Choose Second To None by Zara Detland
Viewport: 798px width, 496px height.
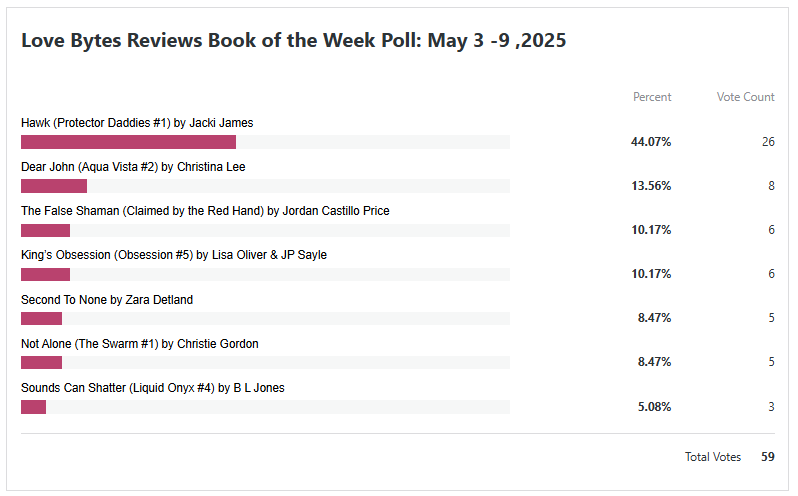coord(107,299)
